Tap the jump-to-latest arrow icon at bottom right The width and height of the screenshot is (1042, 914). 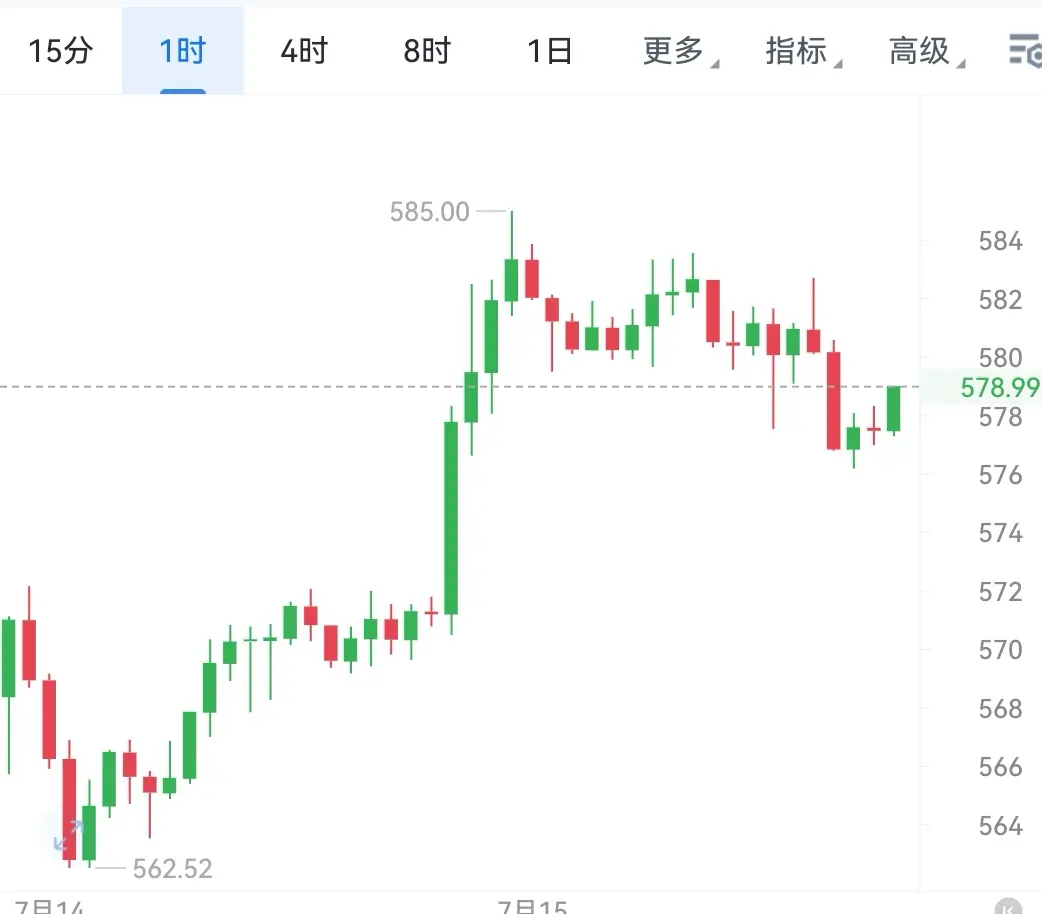tap(1007, 907)
